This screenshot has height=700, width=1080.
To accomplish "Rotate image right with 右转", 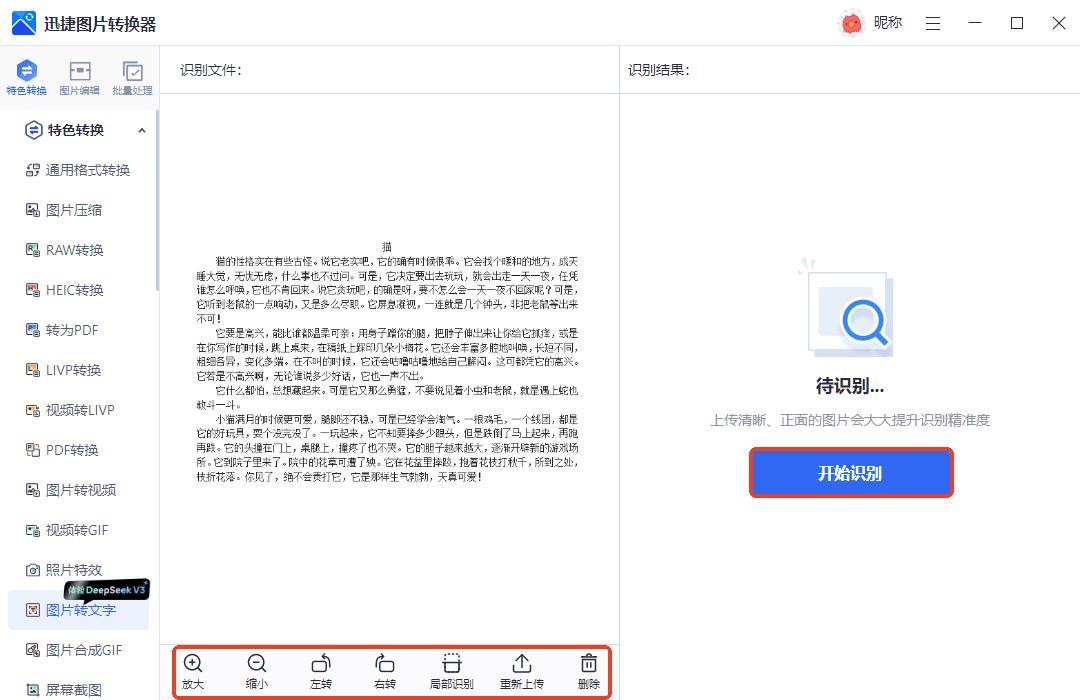I will tap(385, 664).
